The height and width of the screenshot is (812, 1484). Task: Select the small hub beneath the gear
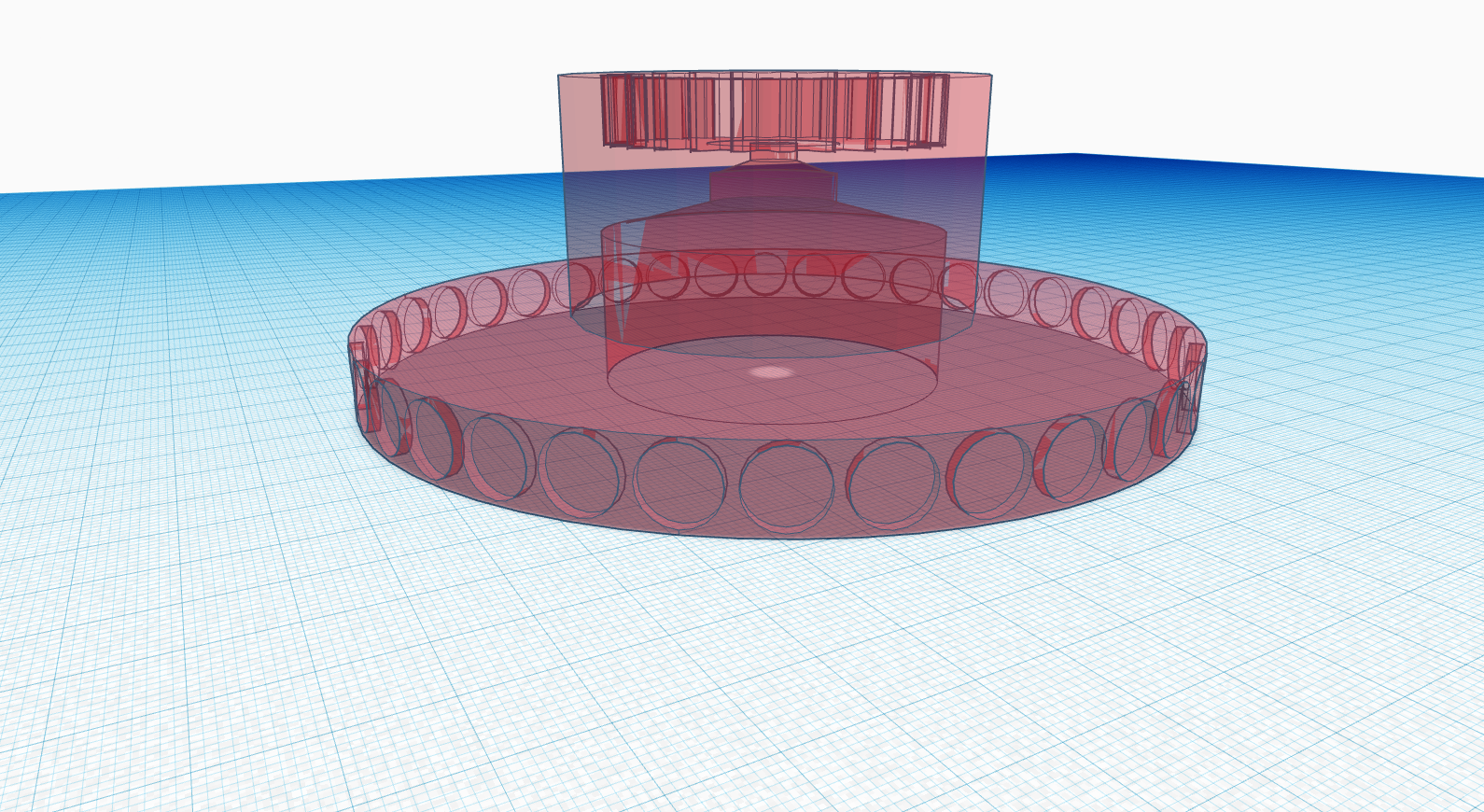[x=773, y=147]
